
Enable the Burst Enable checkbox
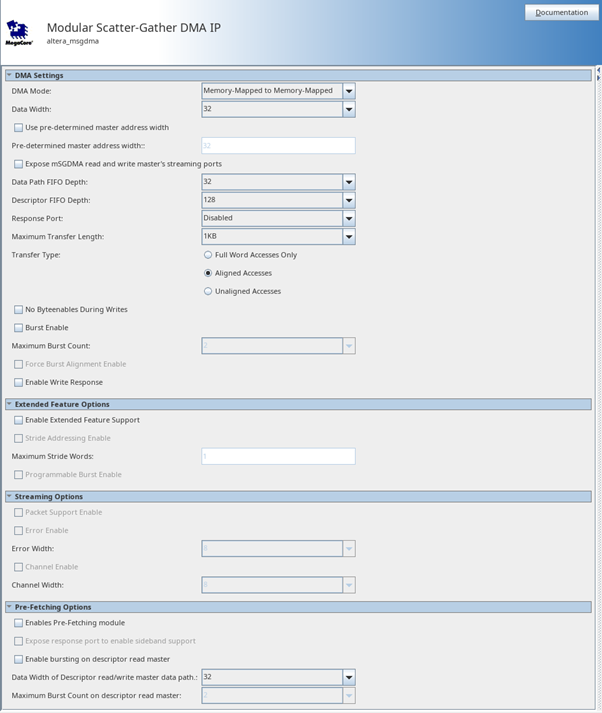pos(18,327)
